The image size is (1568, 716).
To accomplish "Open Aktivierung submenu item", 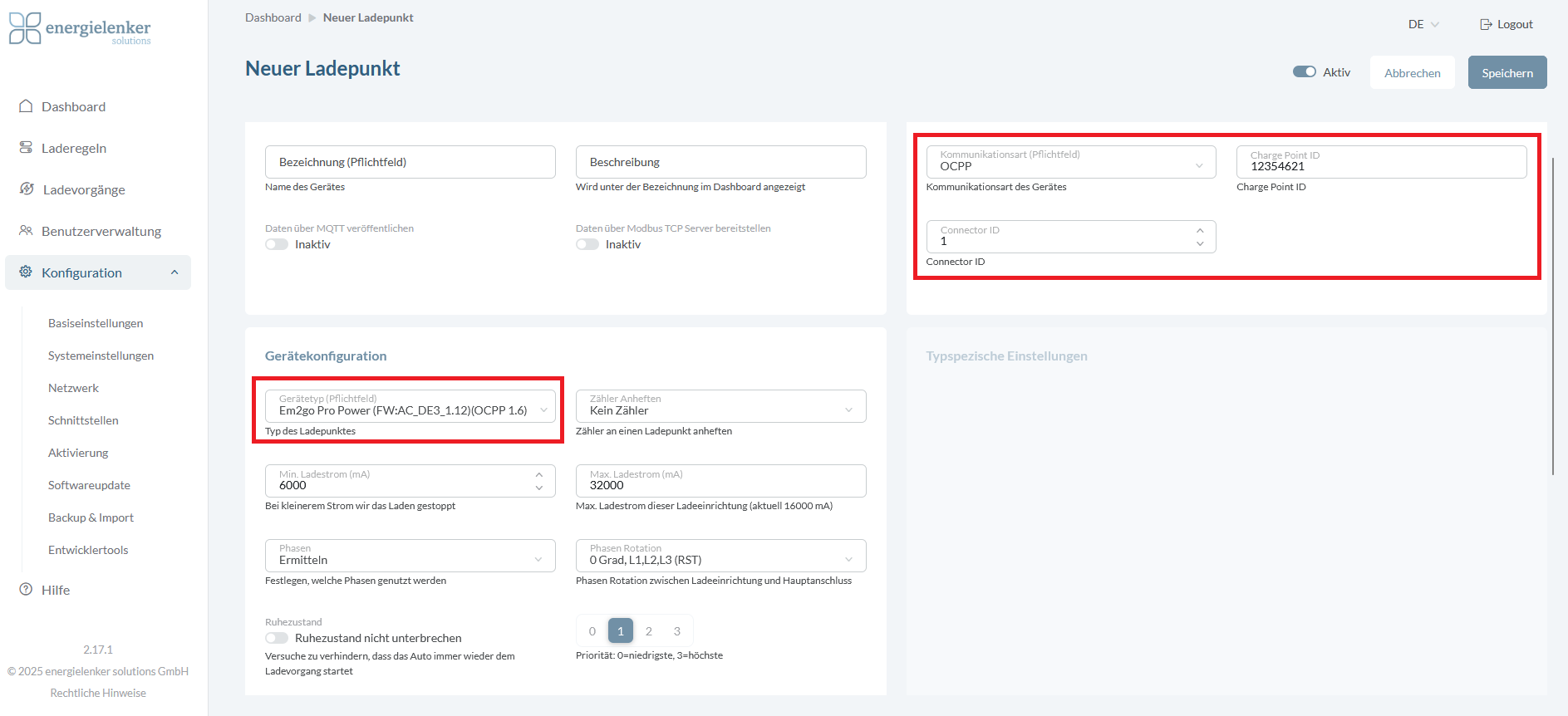I will [x=78, y=453].
